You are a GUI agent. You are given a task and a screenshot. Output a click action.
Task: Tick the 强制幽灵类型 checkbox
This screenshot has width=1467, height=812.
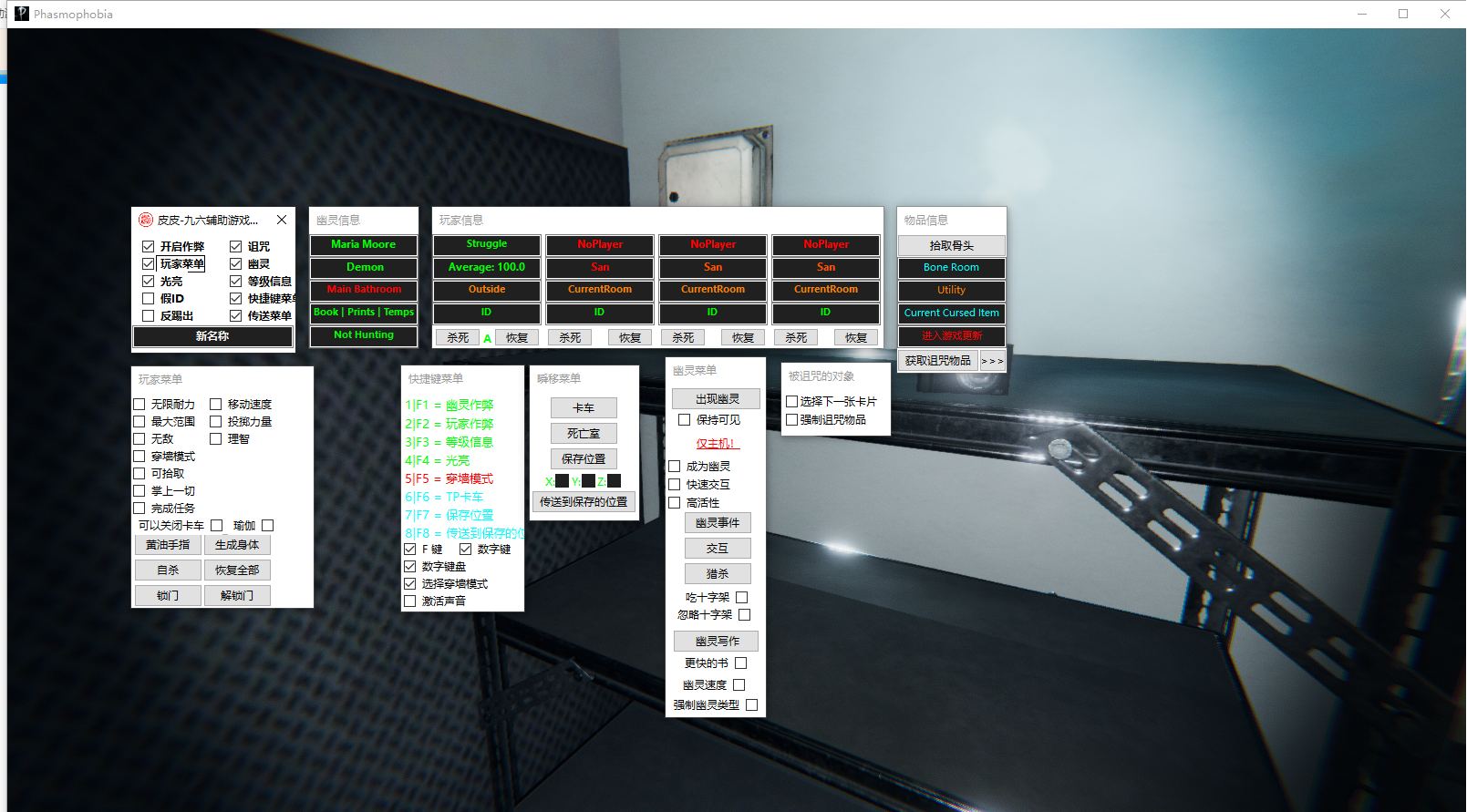pyautogui.click(x=751, y=705)
